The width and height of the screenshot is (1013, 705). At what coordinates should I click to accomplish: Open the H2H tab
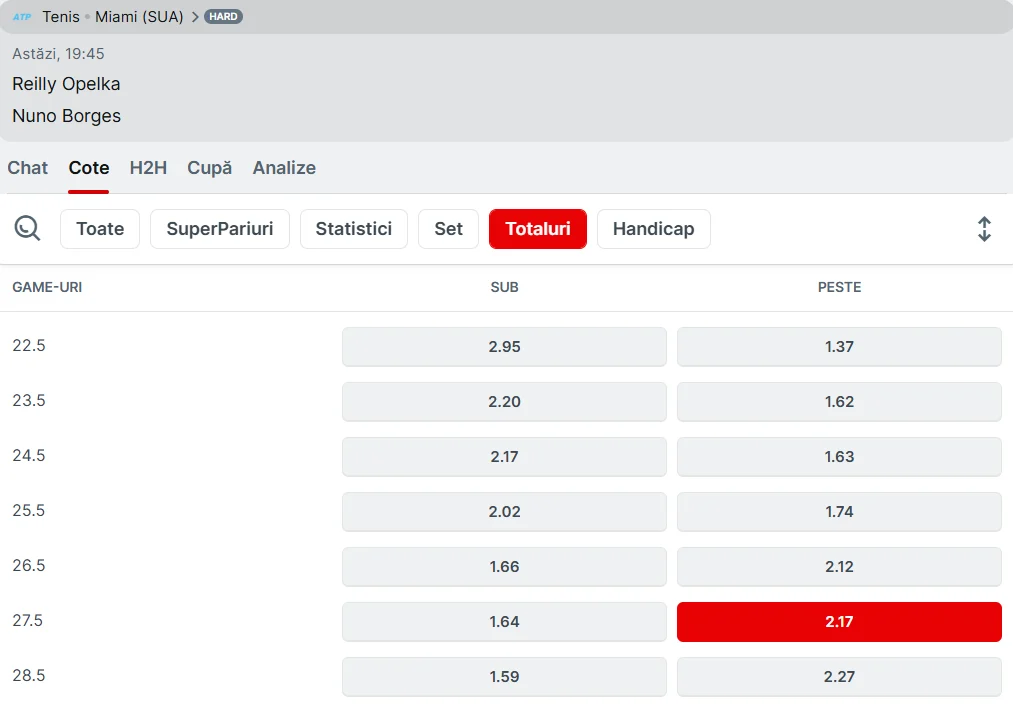click(148, 168)
